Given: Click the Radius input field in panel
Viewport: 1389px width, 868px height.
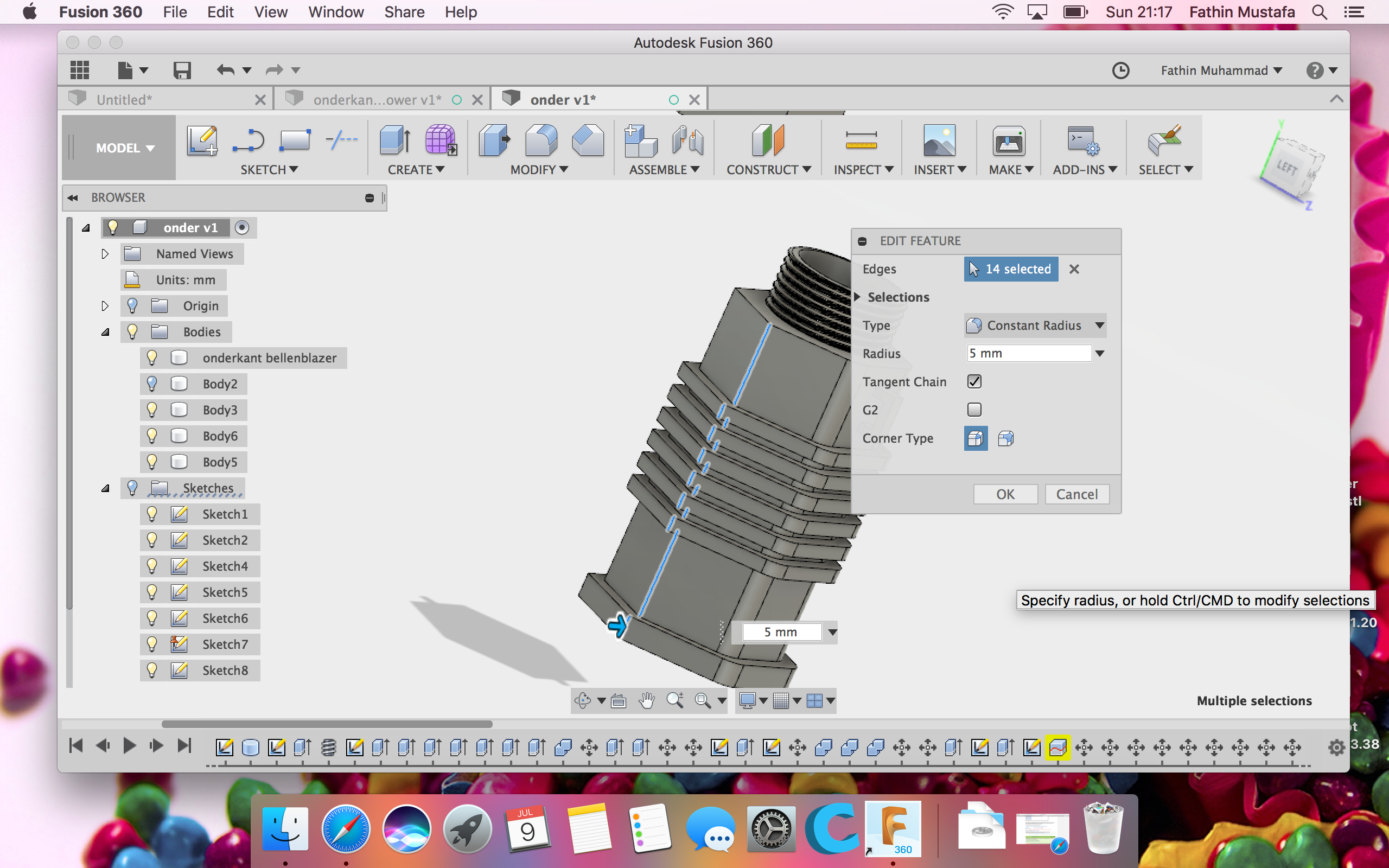Looking at the screenshot, I should (1029, 354).
